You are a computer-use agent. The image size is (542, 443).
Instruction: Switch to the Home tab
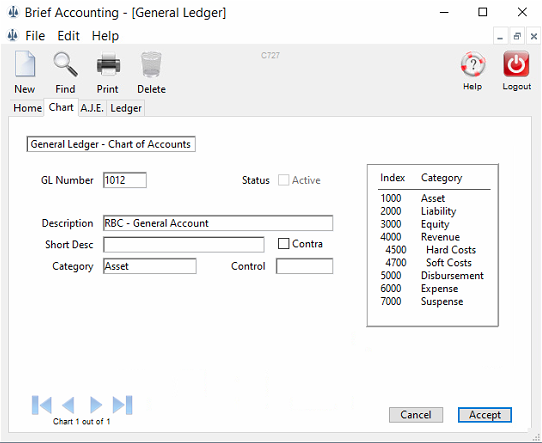27,108
